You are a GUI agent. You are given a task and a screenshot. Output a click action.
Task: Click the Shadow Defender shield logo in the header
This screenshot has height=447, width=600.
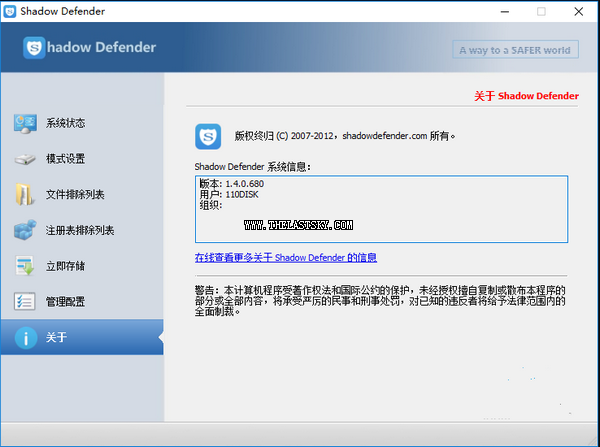pyautogui.click(x=34, y=47)
